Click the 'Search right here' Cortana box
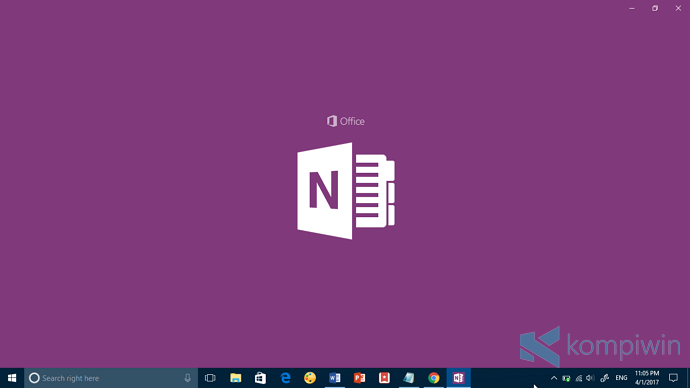Screen dimensions: 690x388 111,378
